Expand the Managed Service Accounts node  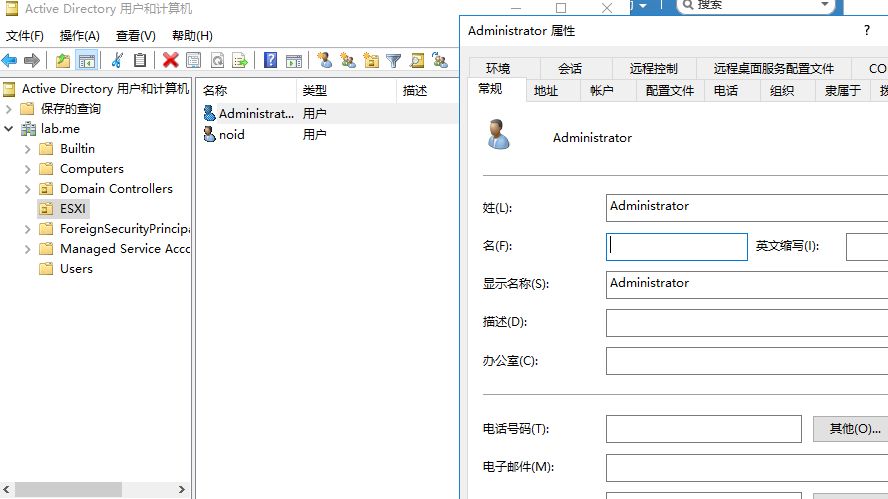27,249
